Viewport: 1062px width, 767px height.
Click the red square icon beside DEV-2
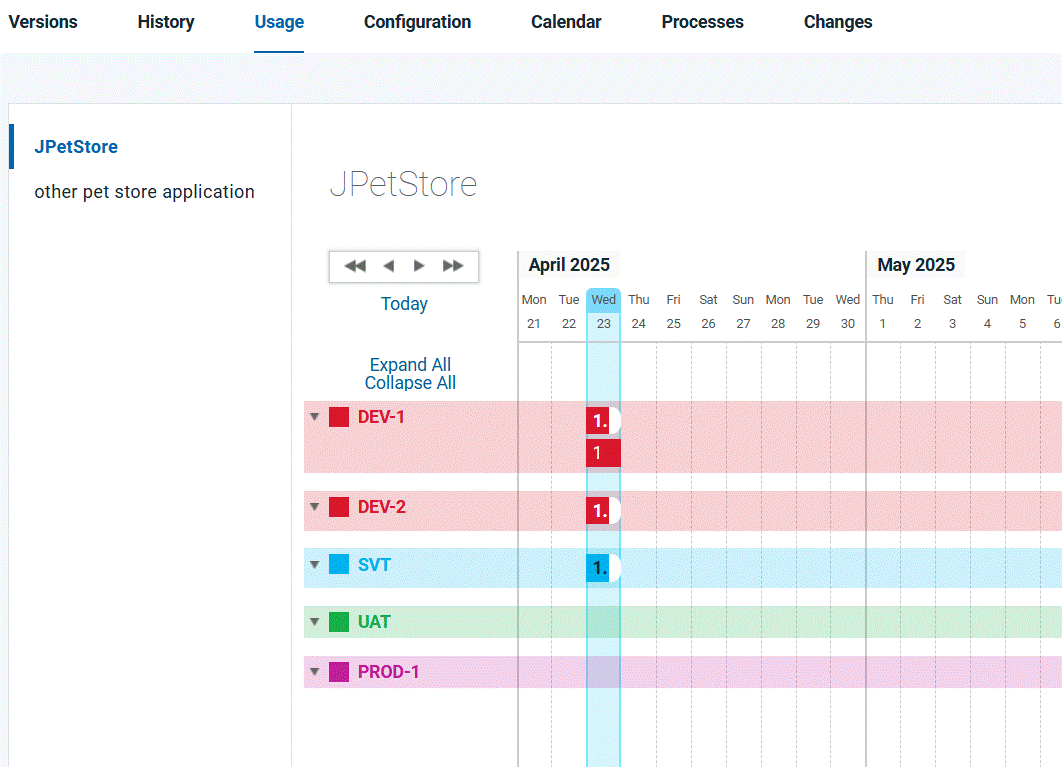point(340,507)
